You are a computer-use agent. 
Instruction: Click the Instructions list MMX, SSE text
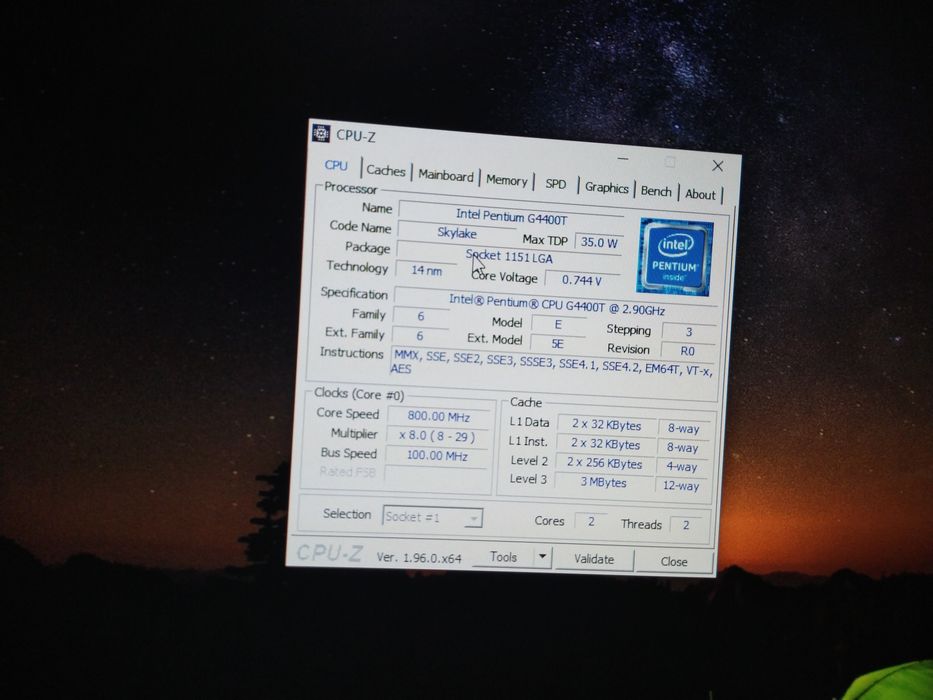[552, 364]
